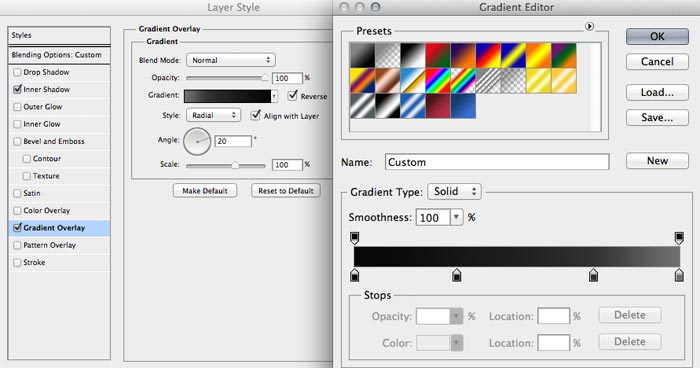This screenshot has height=368, width=700.
Task: Open the Smoothness value dropdown arrow
Action: tap(456, 217)
